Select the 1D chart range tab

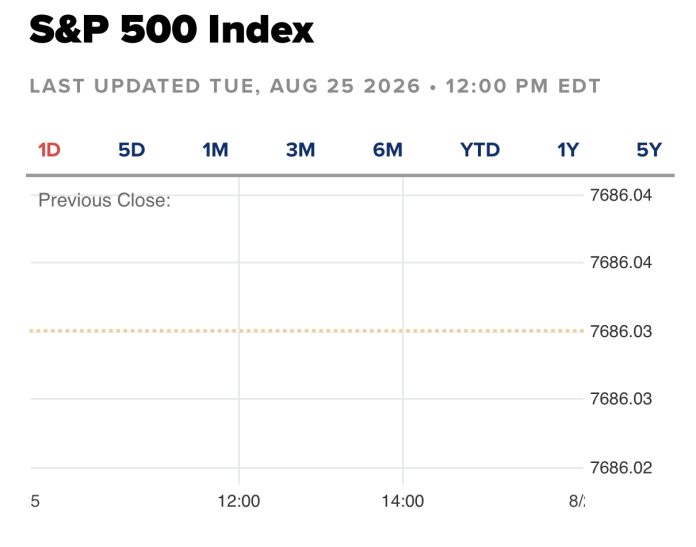click(49, 150)
